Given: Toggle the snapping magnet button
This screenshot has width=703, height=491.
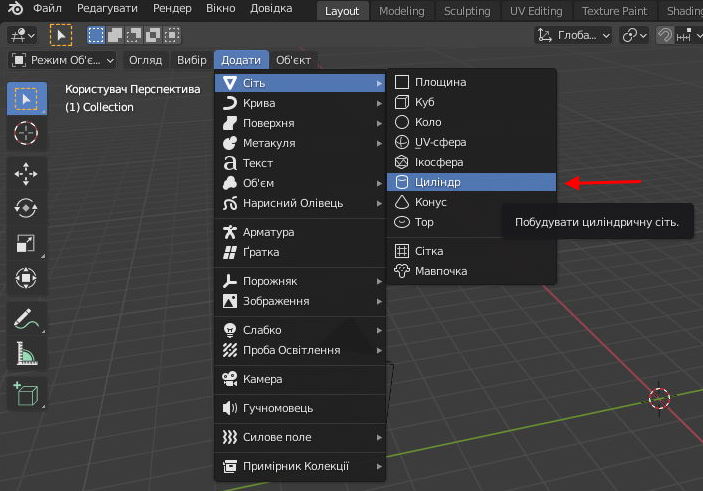Looking at the screenshot, I should click(664, 35).
